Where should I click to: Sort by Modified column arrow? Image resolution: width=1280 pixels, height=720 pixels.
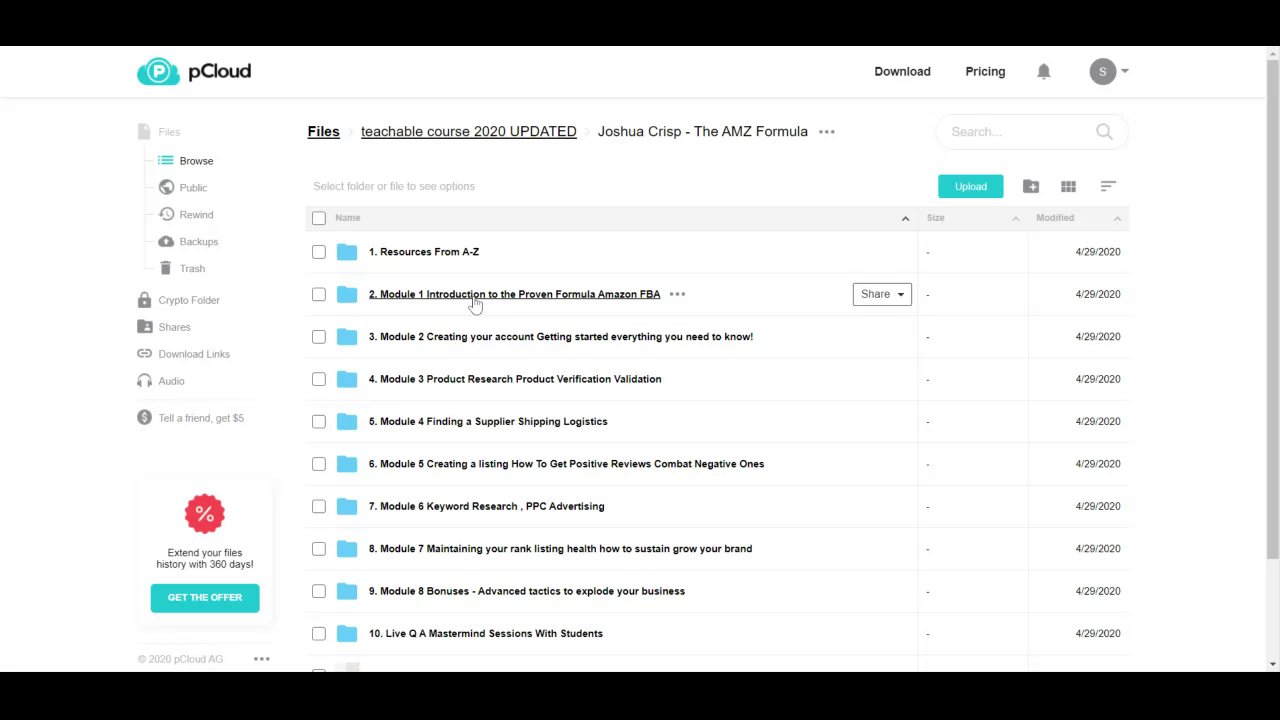click(x=1117, y=218)
